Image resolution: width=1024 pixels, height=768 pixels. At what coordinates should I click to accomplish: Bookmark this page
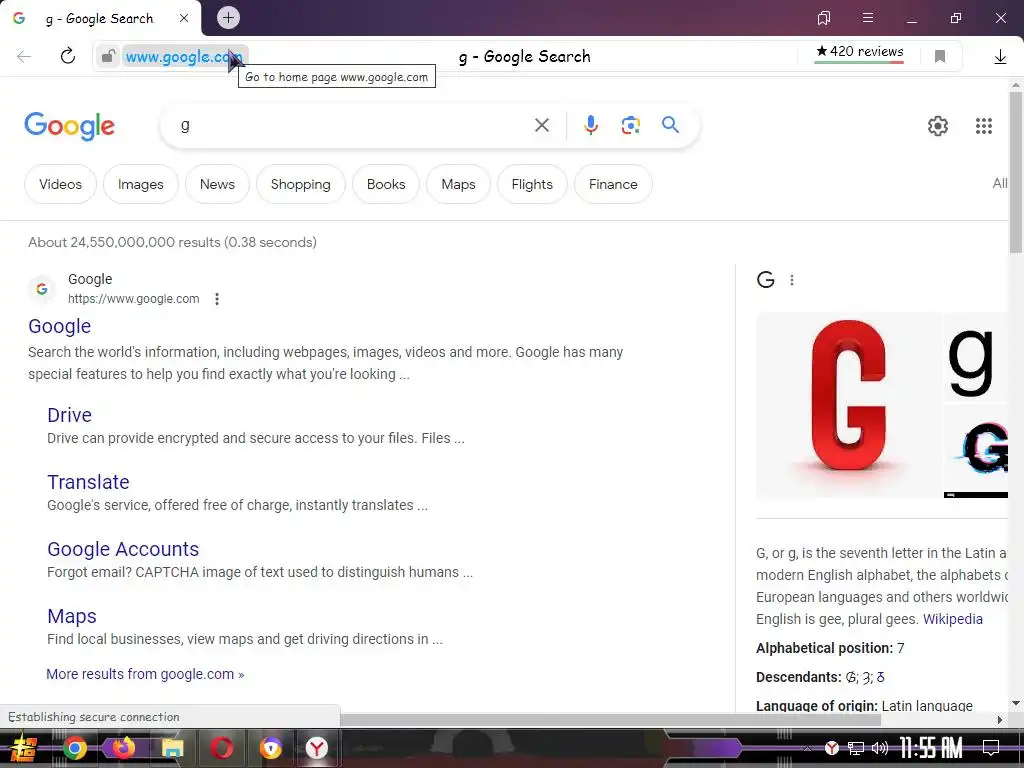pos(940,57)
